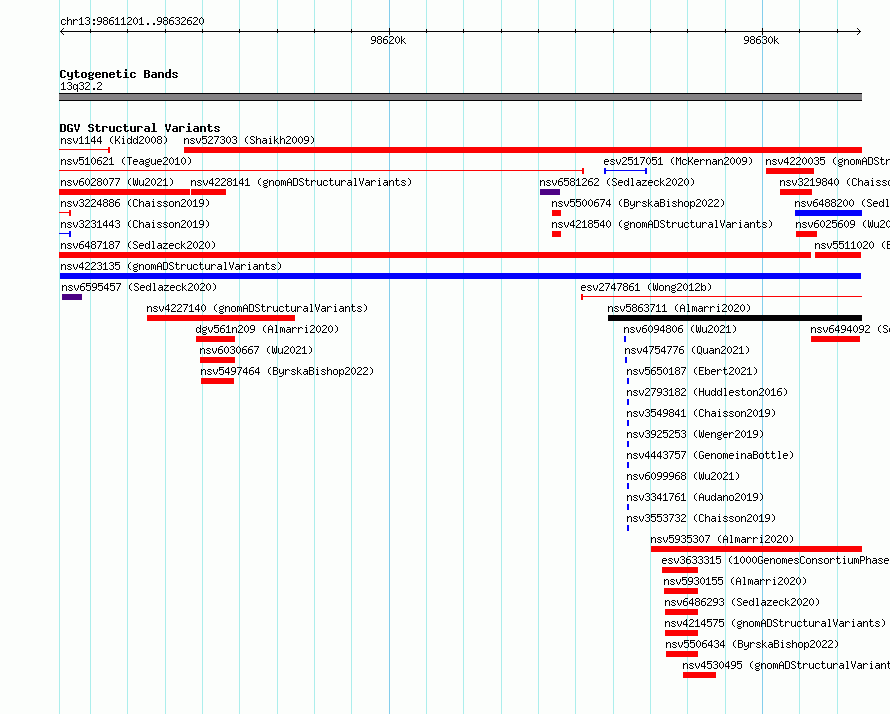Select nsv4218540 gnomAD variant label
The width and height of the screenshot is (890, 714).
662,224
